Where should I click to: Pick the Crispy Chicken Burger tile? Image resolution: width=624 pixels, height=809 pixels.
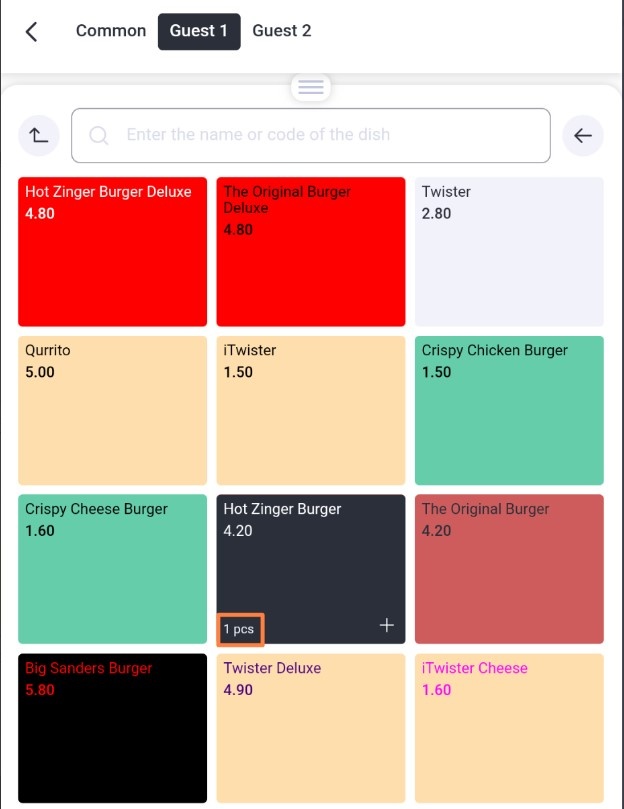509,410
